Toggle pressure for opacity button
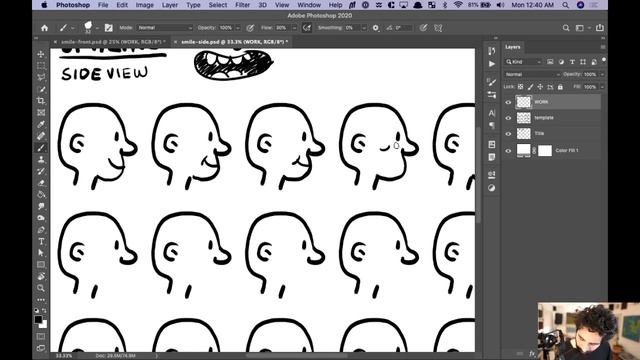This screenshot has height=360, width=640. [250, 28]
